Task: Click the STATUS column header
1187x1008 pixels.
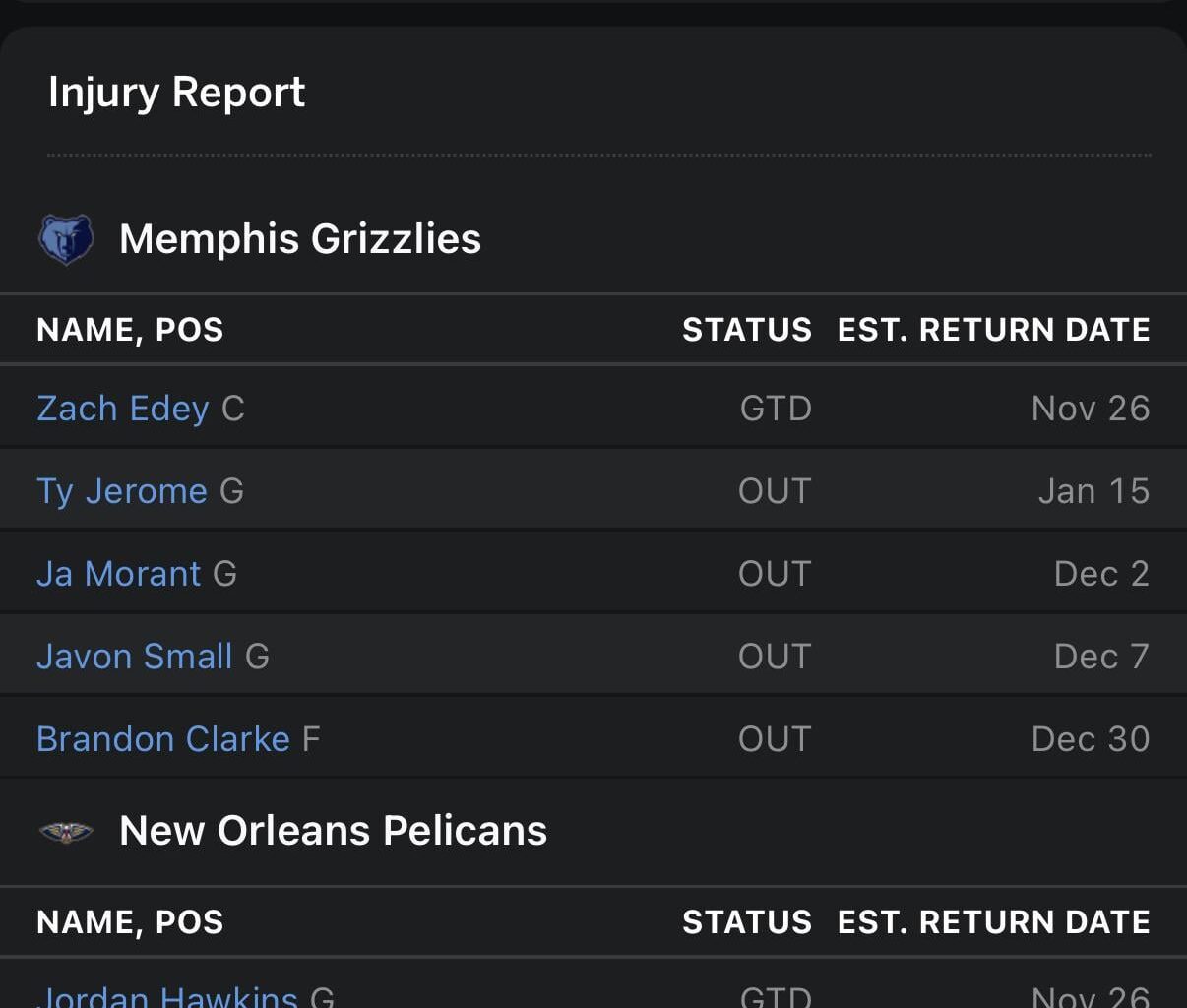Action: tap(747, 330)
